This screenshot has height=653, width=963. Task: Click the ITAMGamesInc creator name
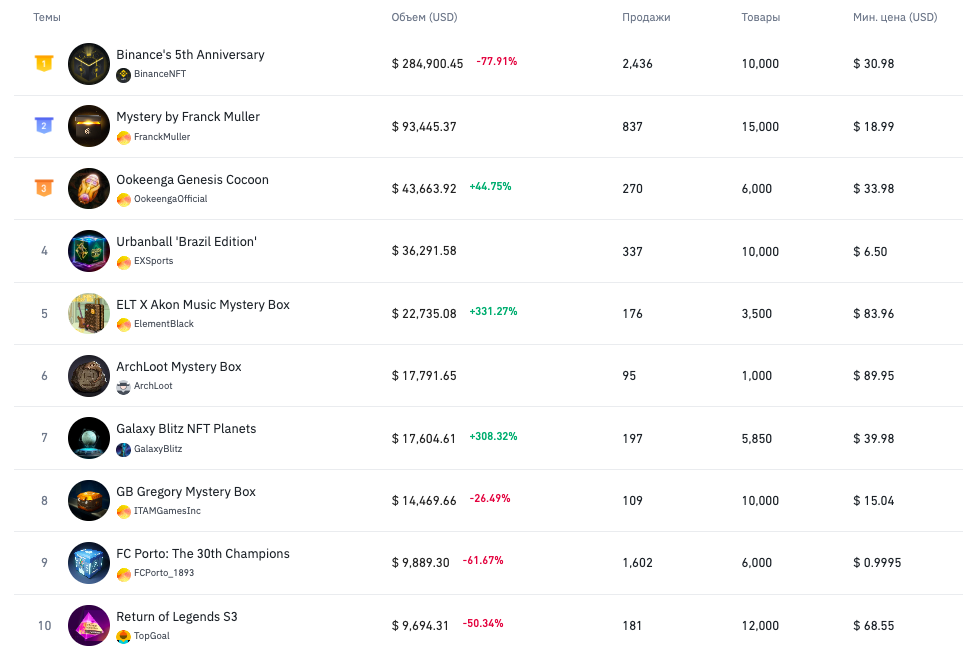[x=167, y=510]
